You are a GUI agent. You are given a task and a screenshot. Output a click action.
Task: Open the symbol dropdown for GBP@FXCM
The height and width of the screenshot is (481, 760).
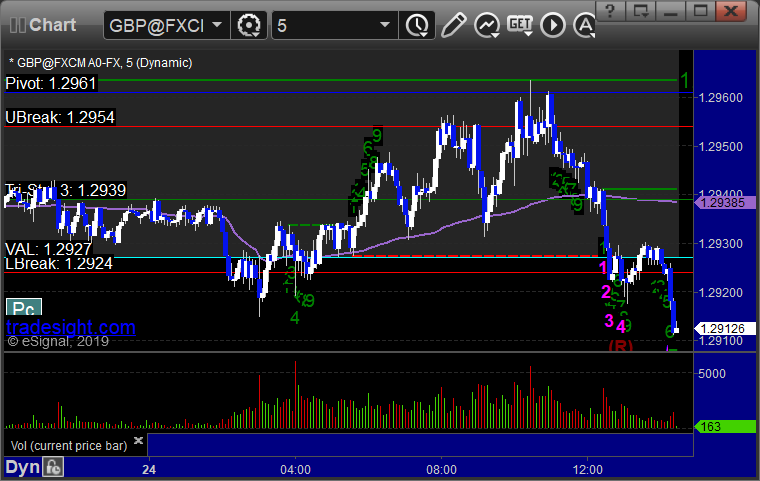click(217, 25)
